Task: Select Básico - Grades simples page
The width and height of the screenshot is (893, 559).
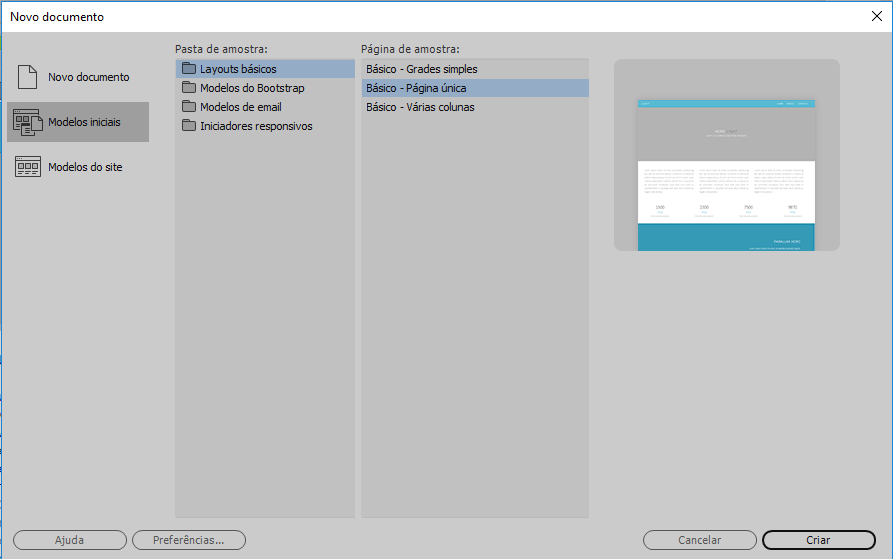Action: (475, 69)
